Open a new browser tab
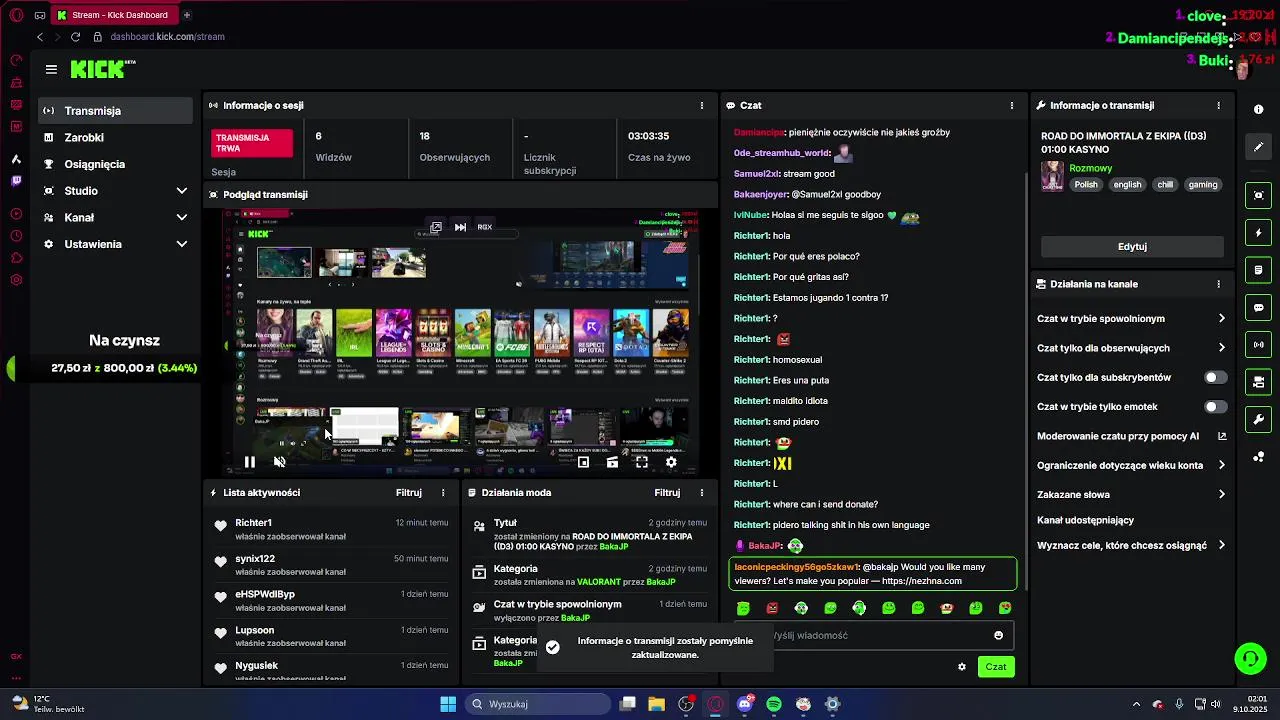Image resolution: width=1280 pixels, height=720 pixels. 187,15
